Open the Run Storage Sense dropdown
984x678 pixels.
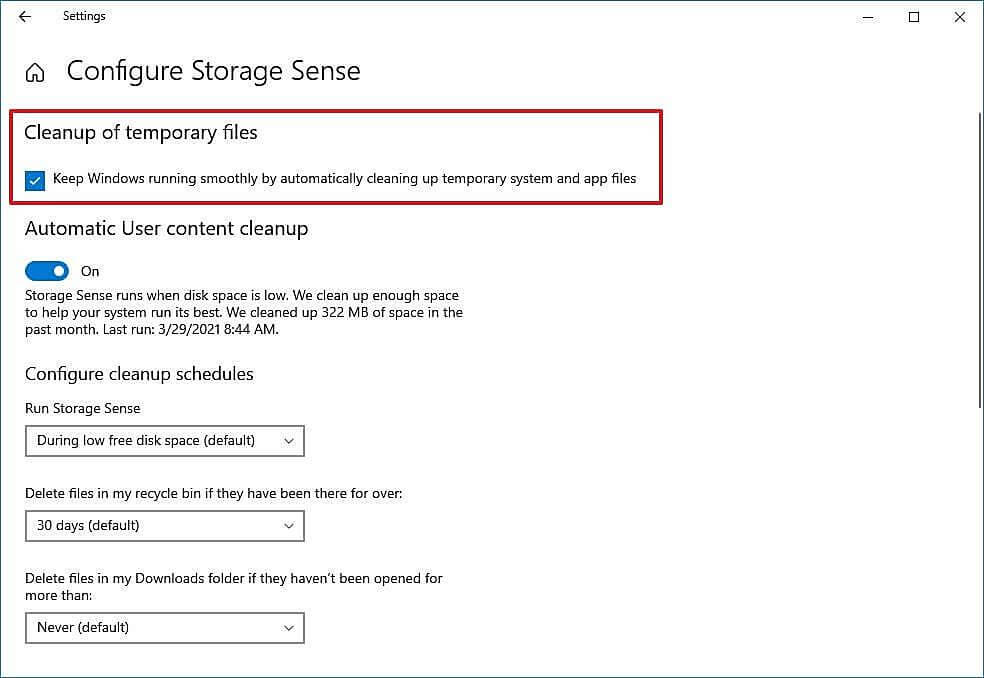(164, 441)
